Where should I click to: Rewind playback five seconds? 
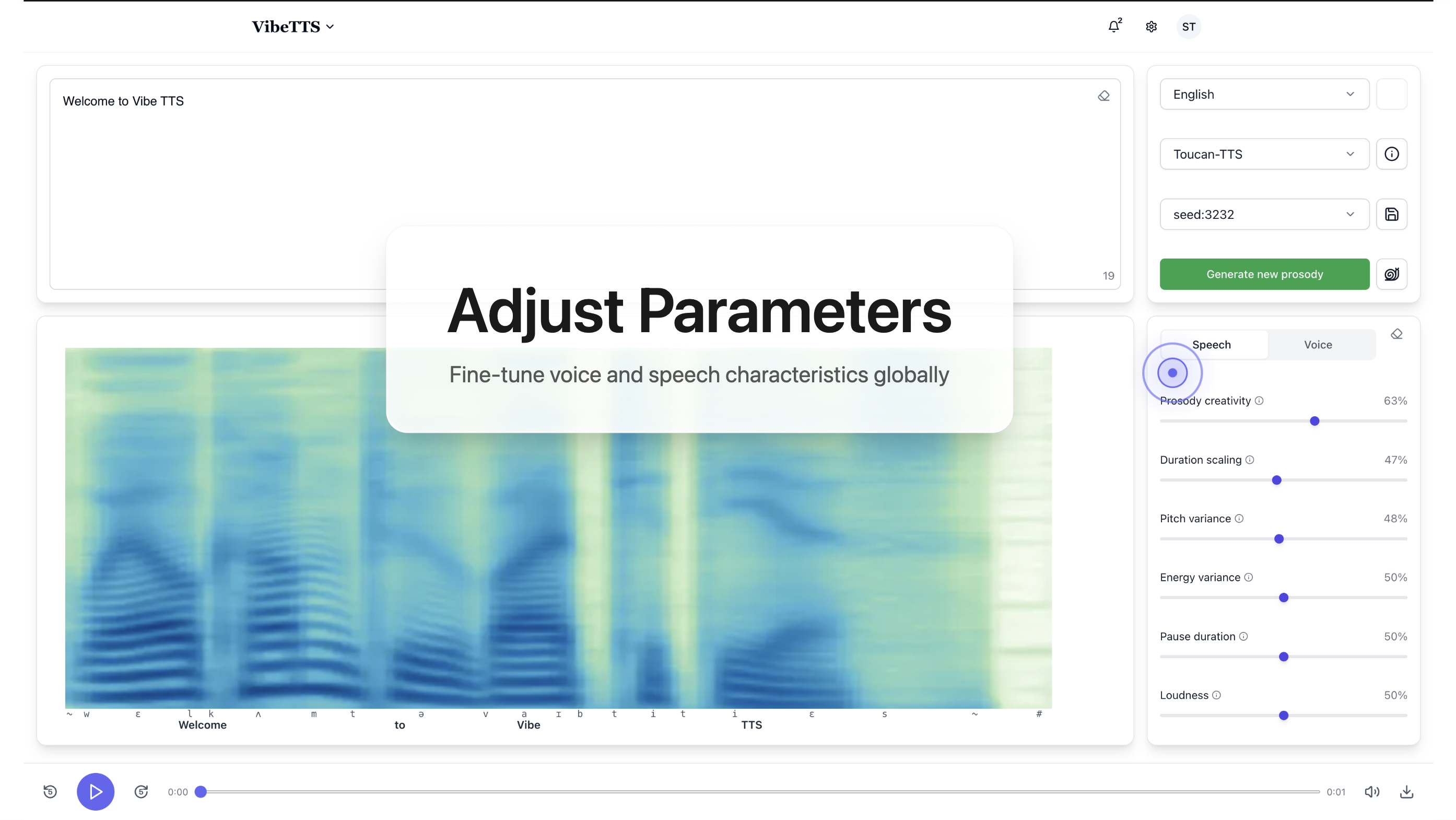50,791
